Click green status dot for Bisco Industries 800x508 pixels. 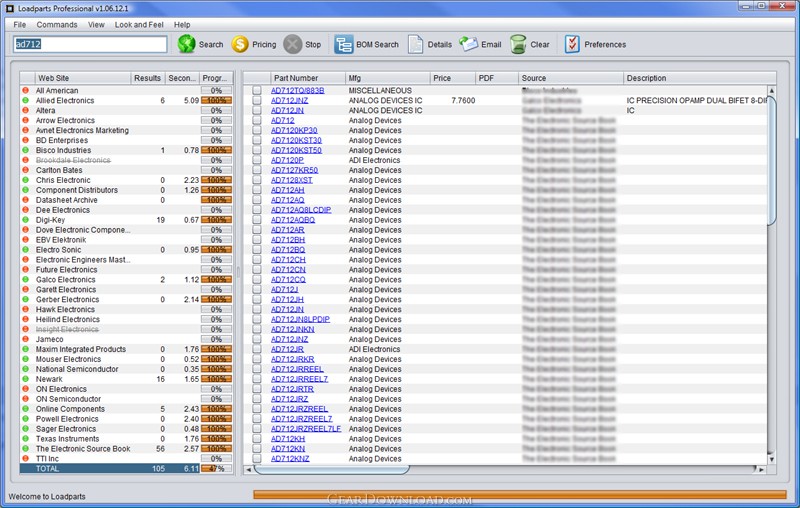[26, 150]
